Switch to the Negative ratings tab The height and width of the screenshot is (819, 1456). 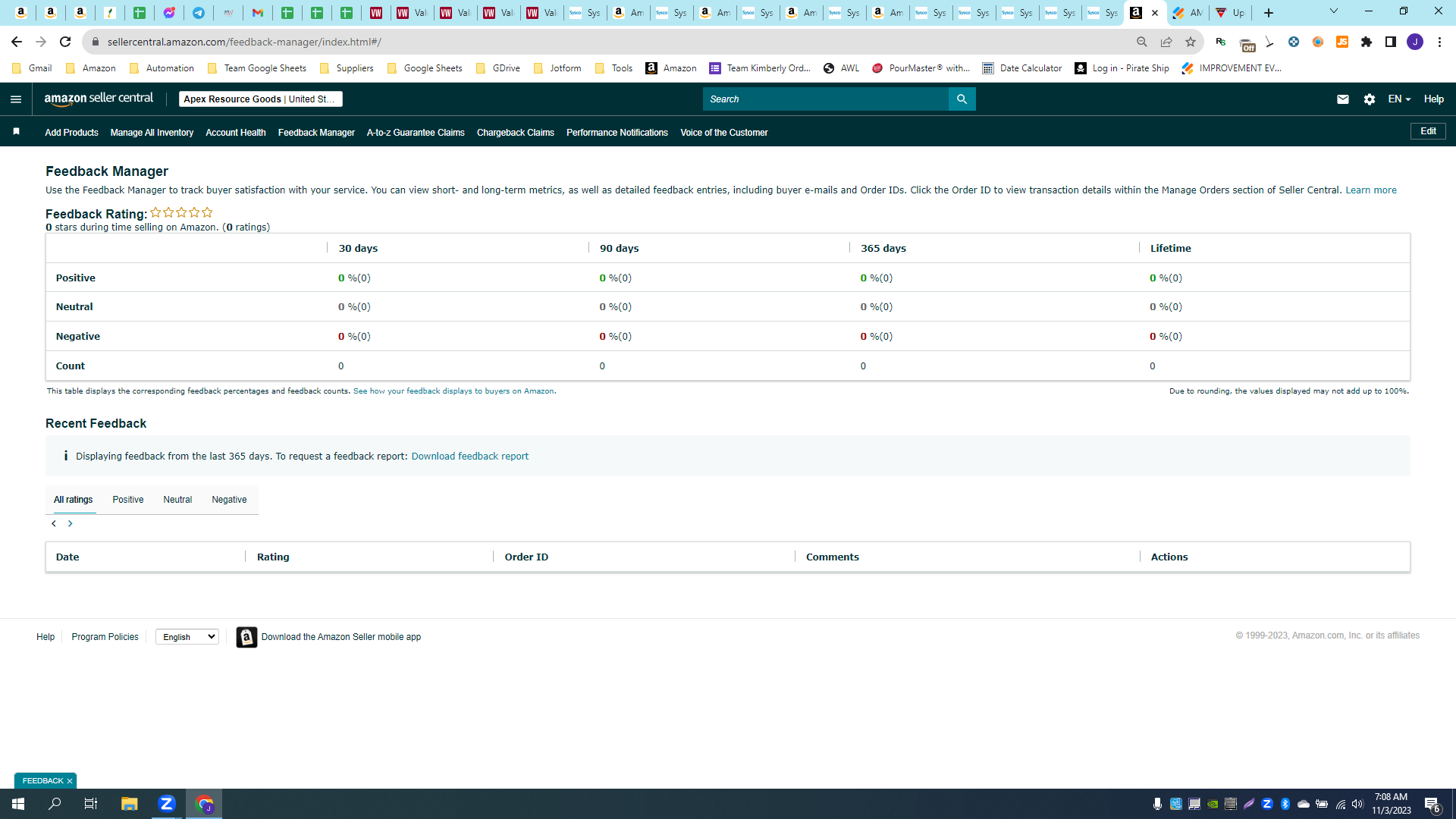(x=229, y=500)
